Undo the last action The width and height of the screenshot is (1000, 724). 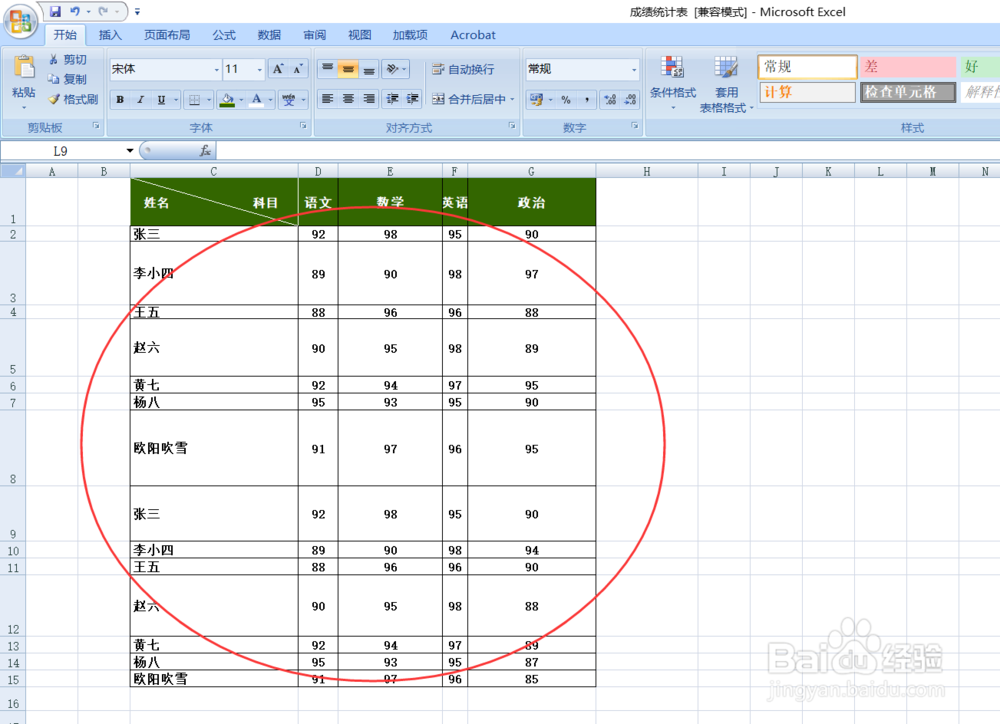coord(75,11)
